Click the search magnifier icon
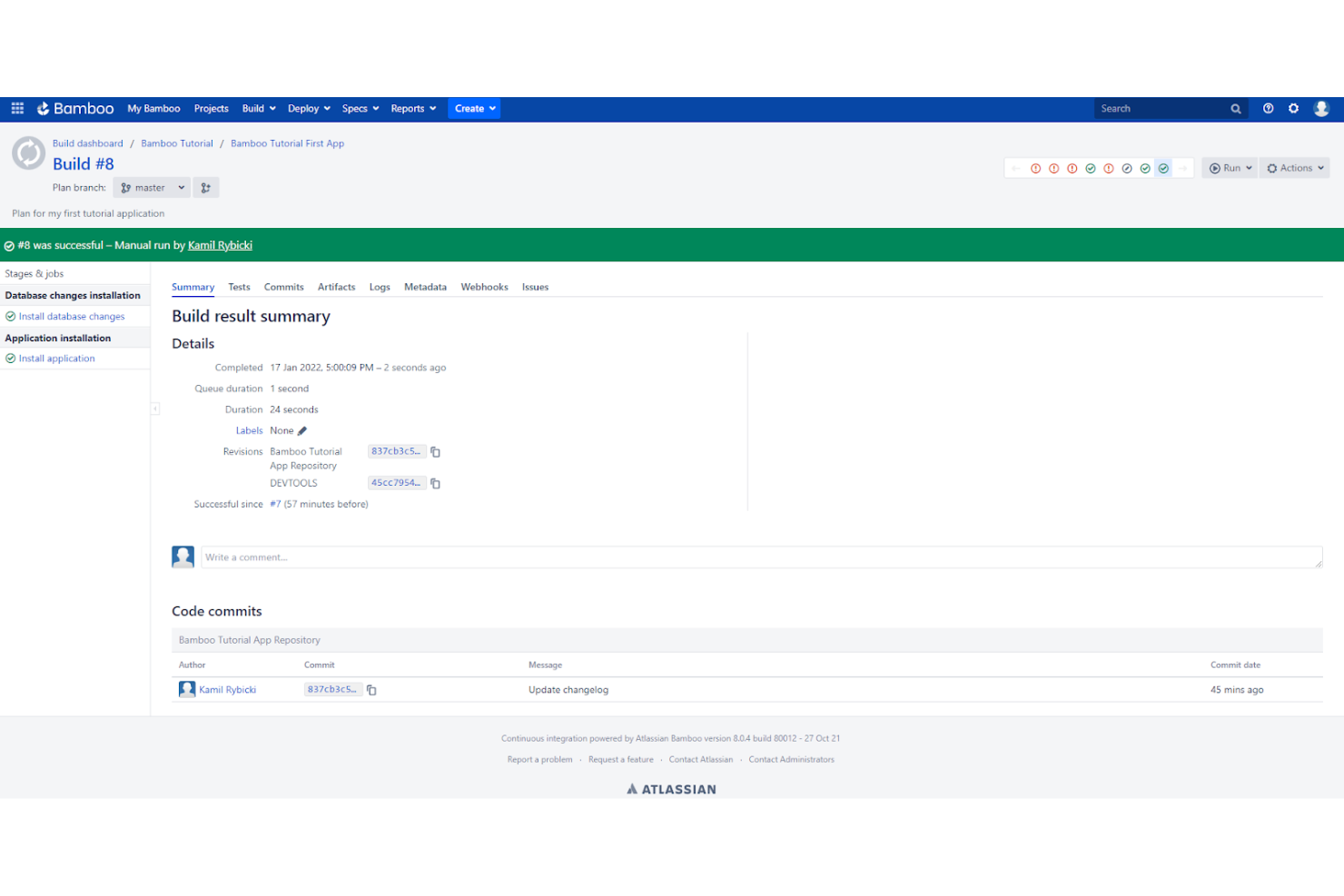Image resolution: width=1344 pixels, height=896 pixels. click(1236, 108)
